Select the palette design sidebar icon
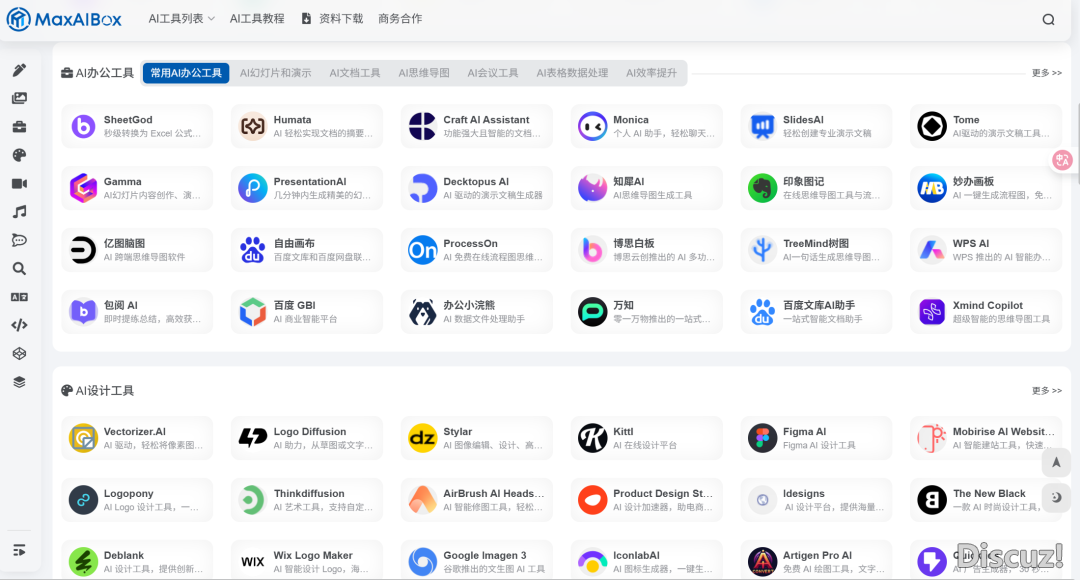1080x580 pixels. coord(19,155)
